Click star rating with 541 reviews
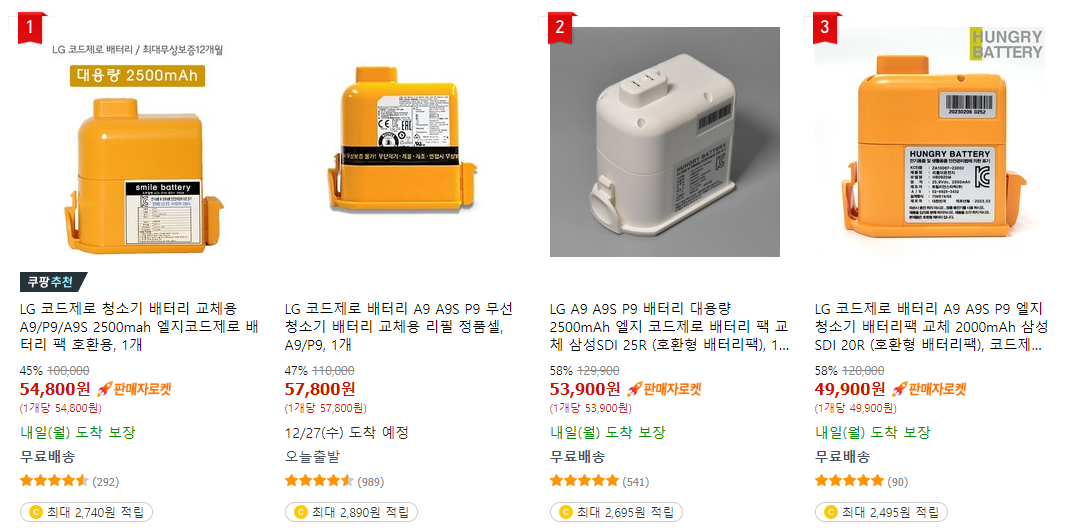1087x532 pixels. (584, 481)
